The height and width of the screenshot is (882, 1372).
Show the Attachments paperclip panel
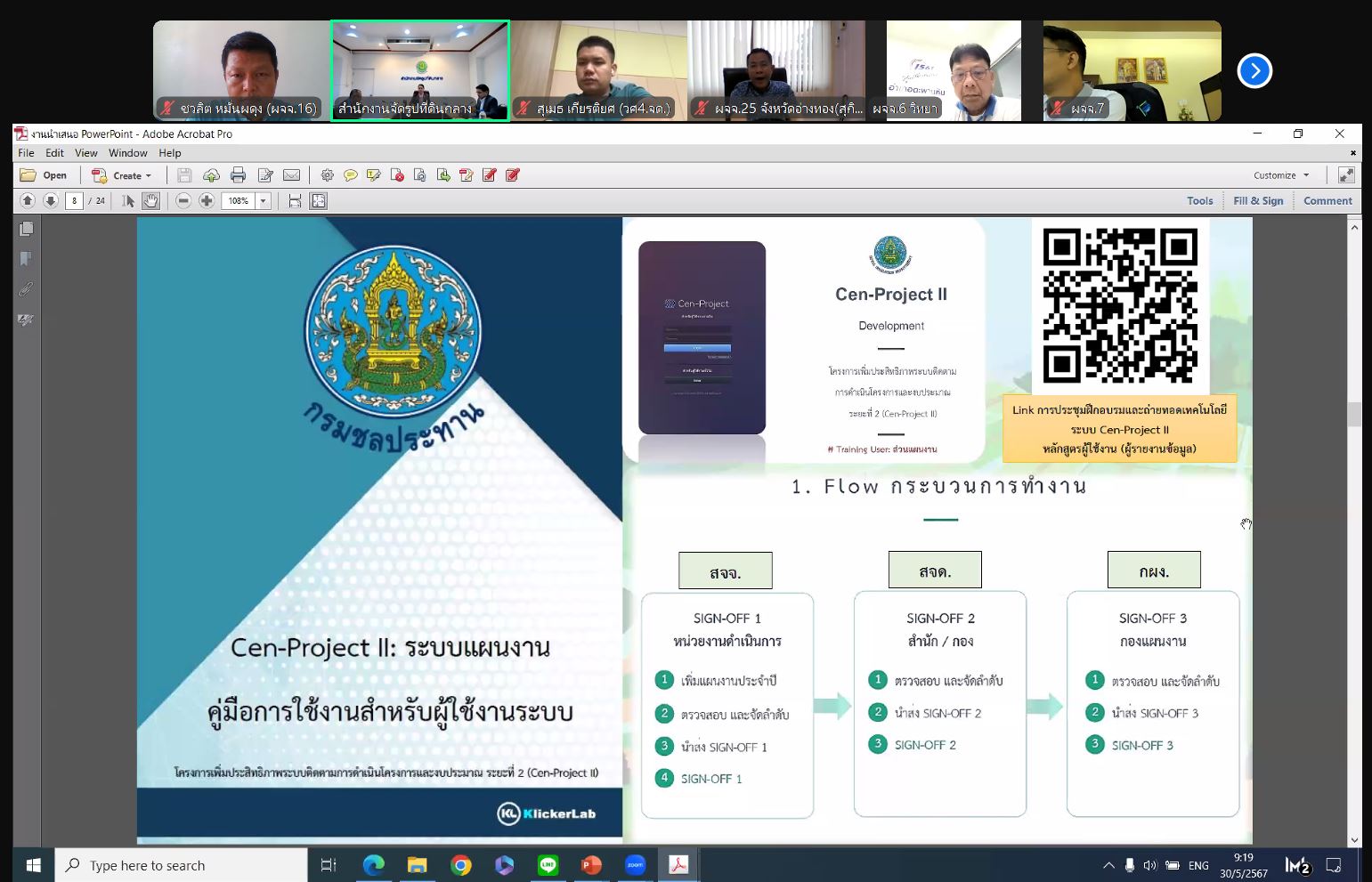pyautogui.click(x=27, y=289)
